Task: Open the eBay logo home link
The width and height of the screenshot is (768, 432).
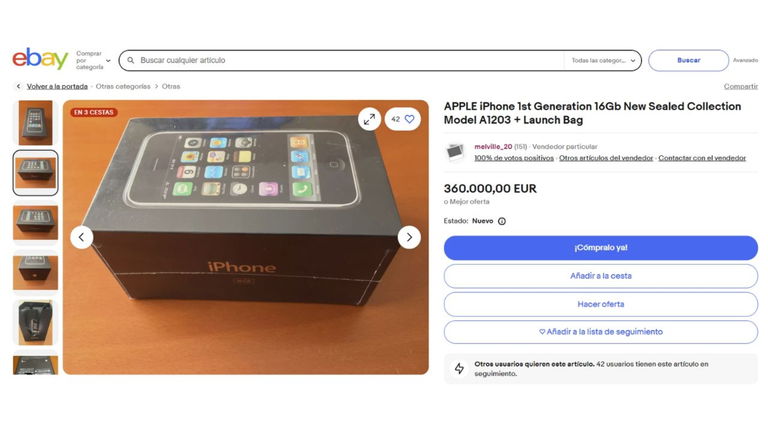Action: coord(40,59)
